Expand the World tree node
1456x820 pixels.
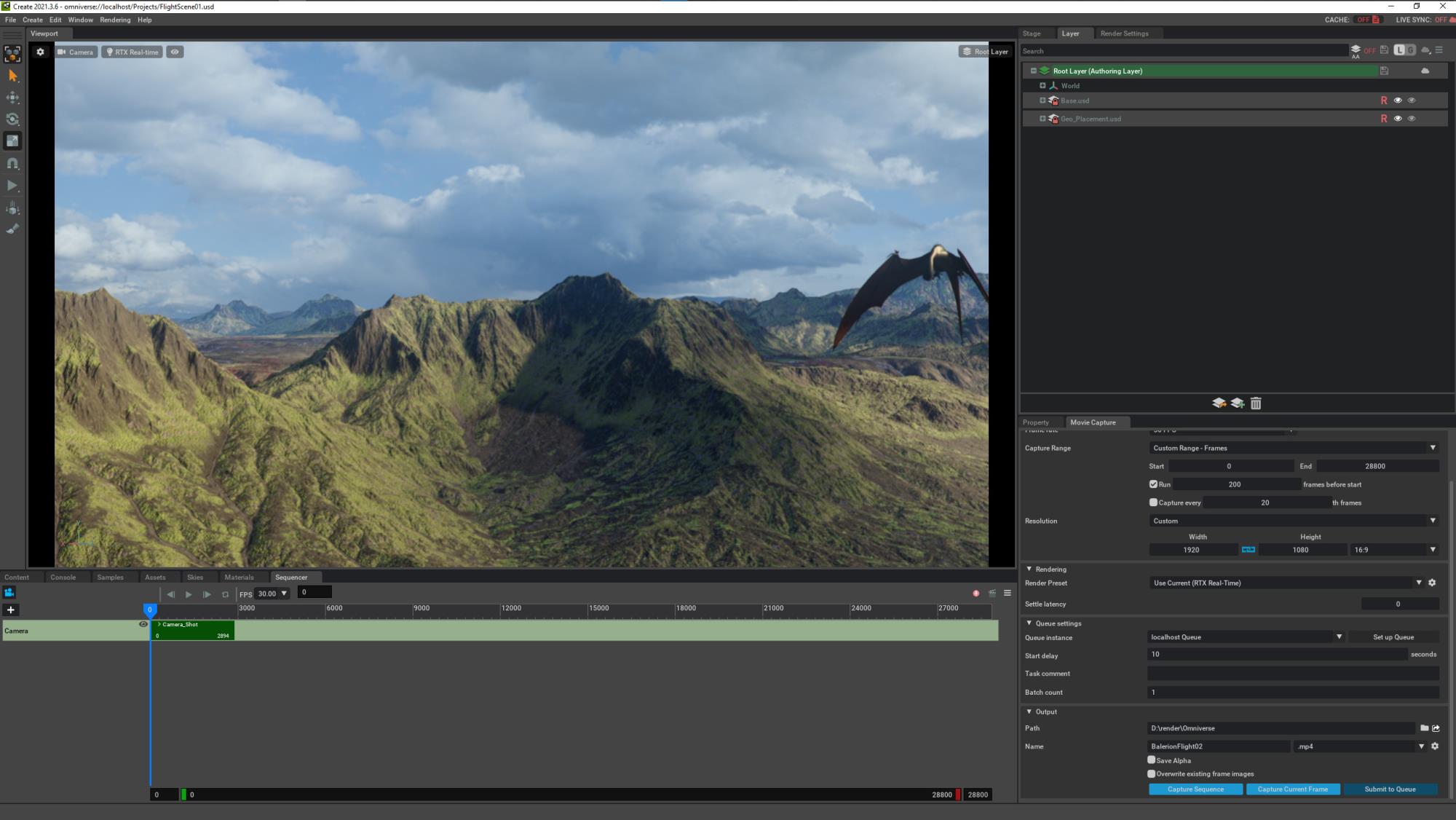click(1042, 85)
